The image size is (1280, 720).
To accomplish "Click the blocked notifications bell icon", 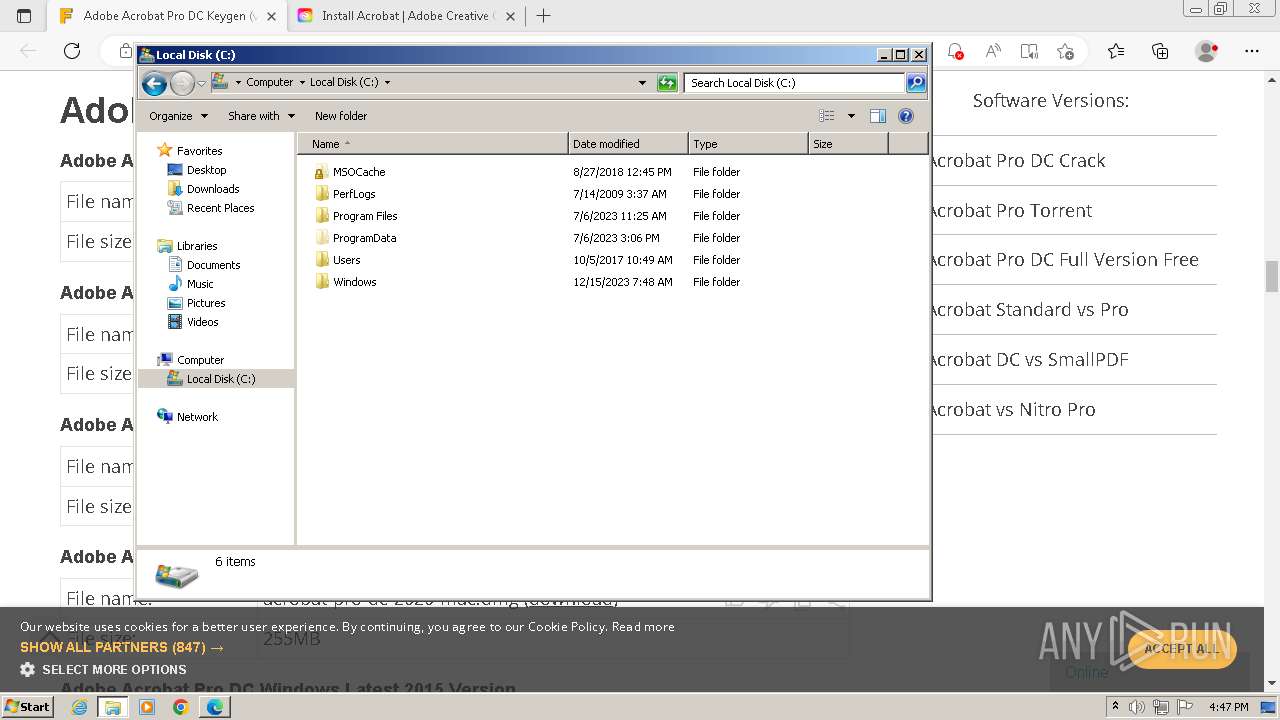I will pos(955,51).
